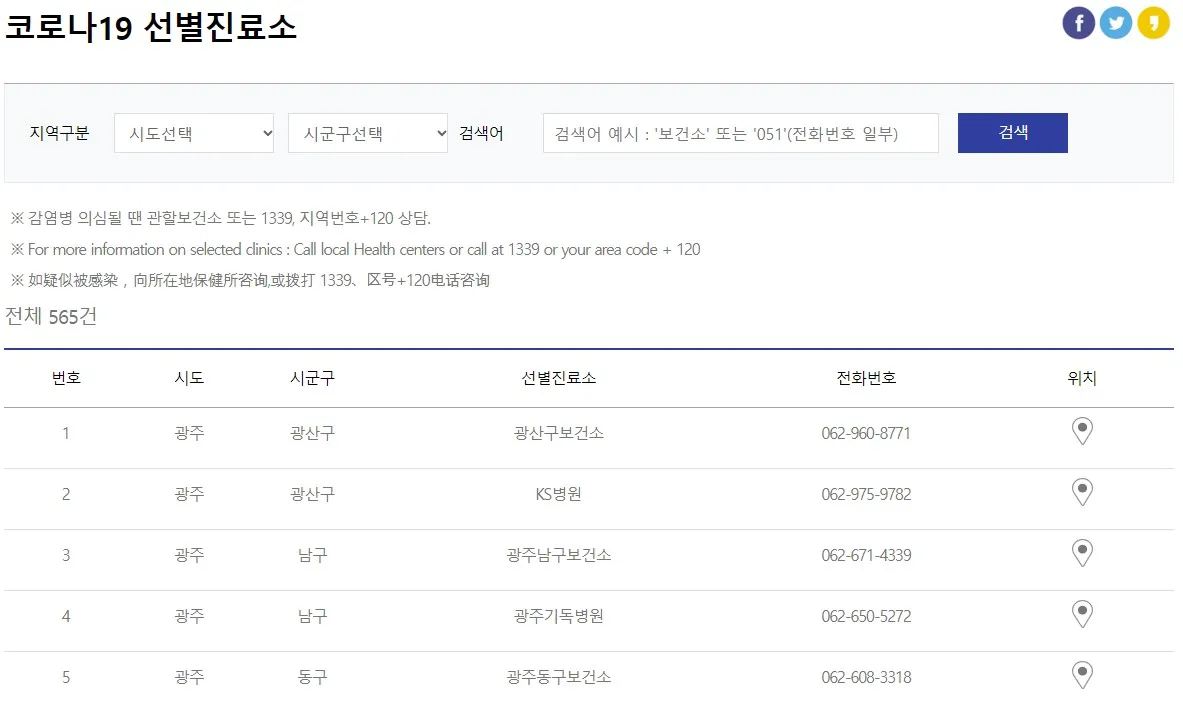Open the 시군구선택 district dropdown
The width and height of the screenshot is (1183, 710).
click(x=368, y=132)
